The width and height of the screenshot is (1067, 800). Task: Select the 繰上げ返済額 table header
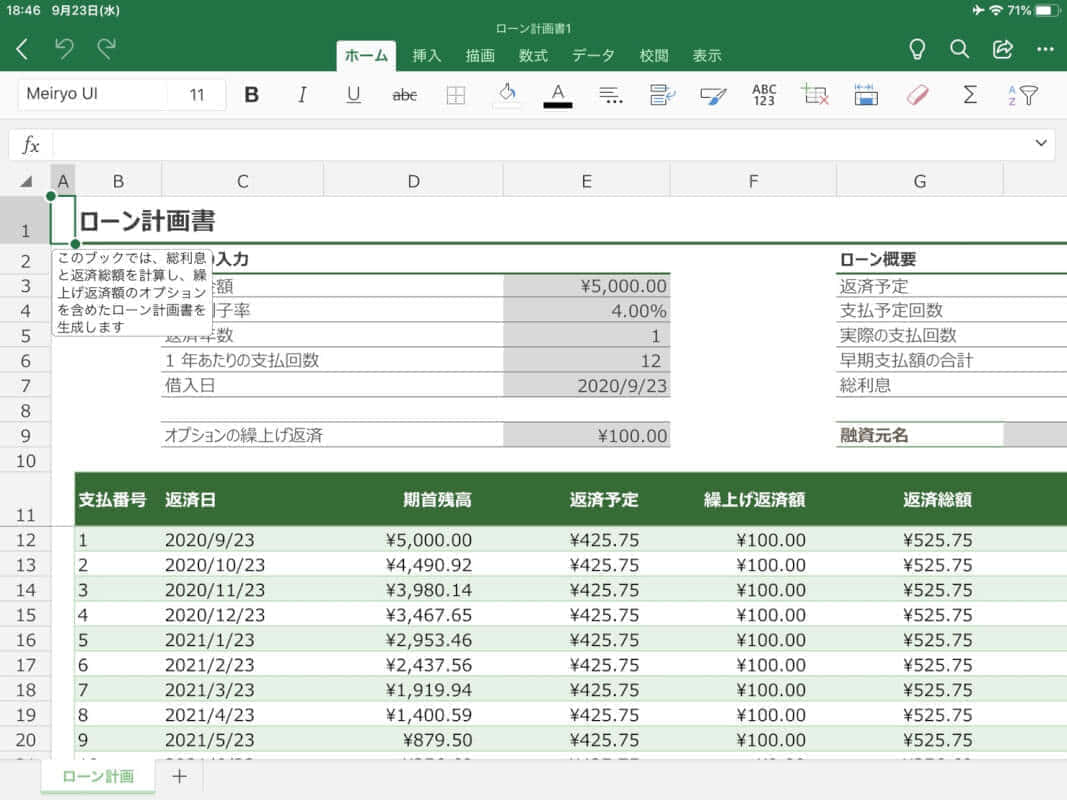[x=755, y=500]
